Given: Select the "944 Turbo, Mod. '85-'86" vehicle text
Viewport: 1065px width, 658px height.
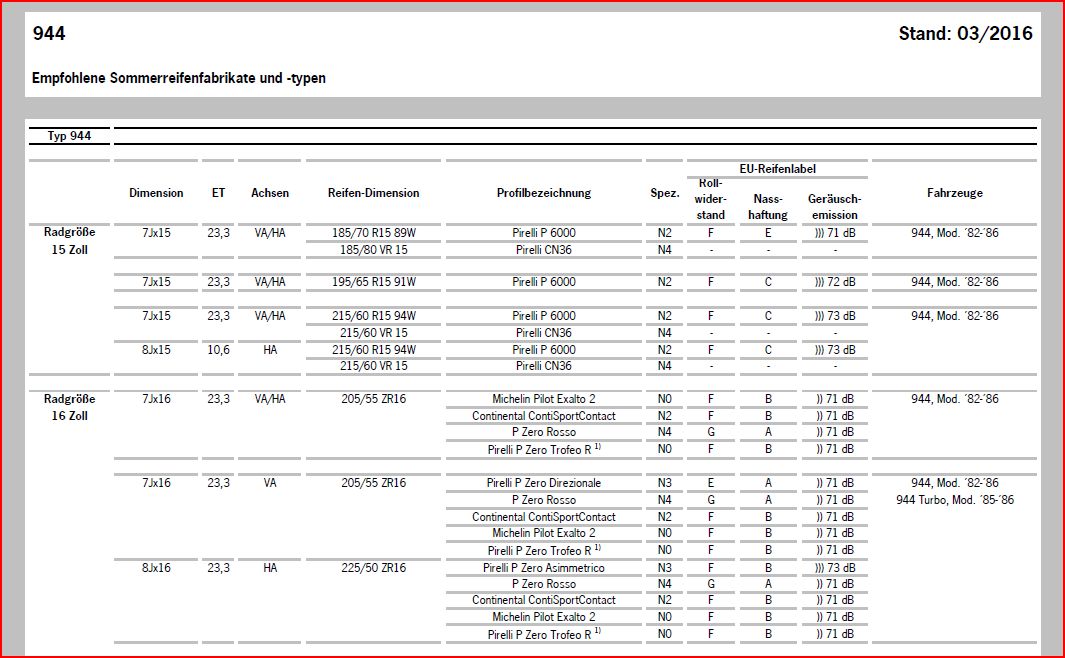Looking at the screenshot, I should [x=954, y=500].
